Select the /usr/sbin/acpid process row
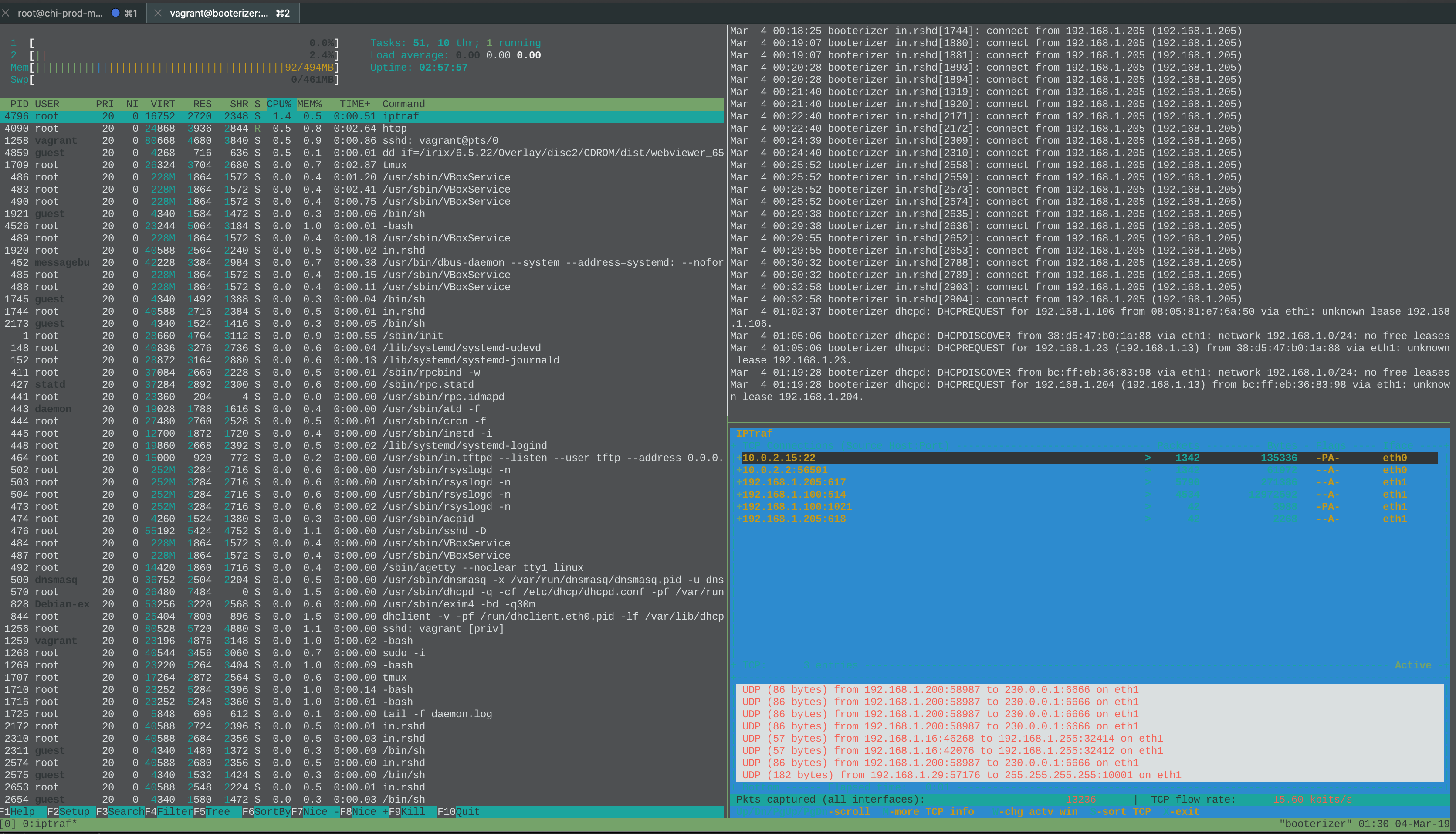 pos(362,519)
